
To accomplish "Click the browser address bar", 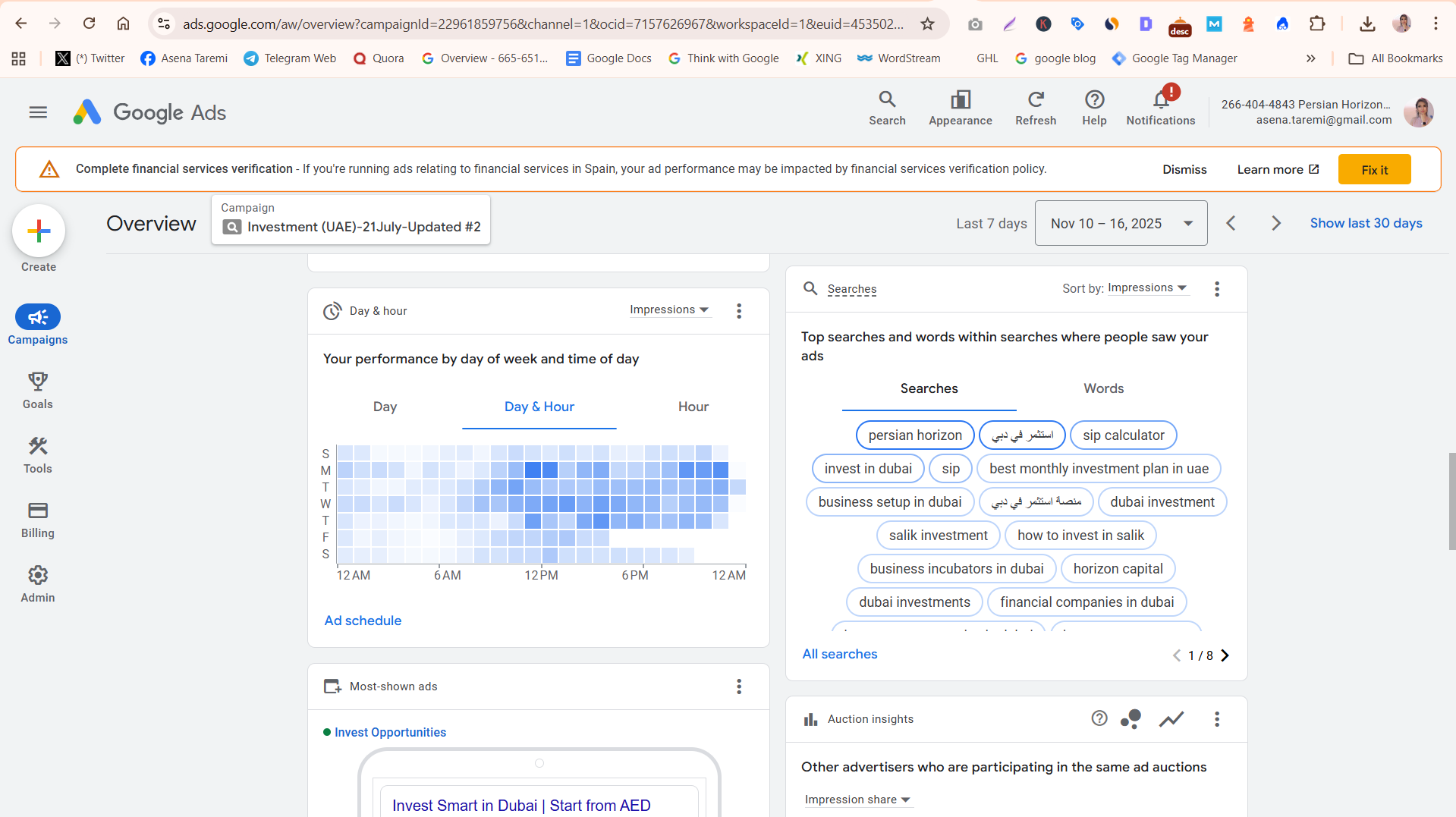I will 542,24.
